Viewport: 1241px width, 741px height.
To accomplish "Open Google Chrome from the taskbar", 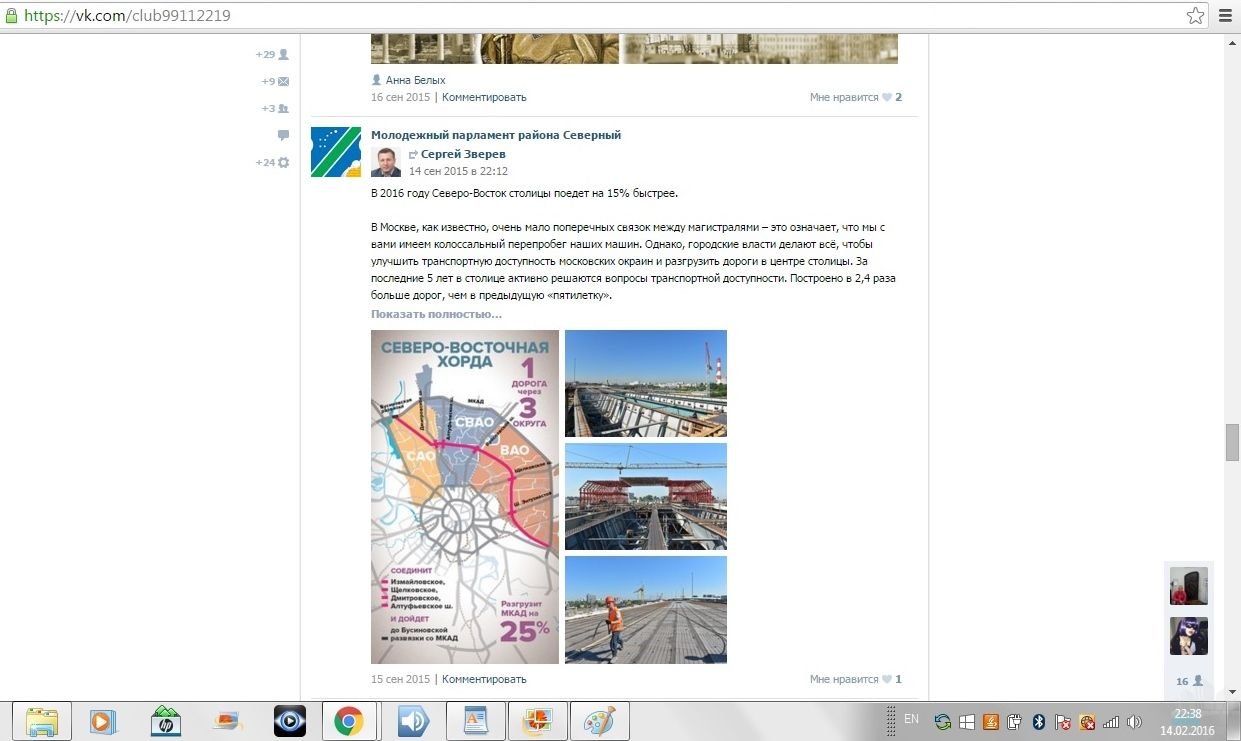I will 349,721.
